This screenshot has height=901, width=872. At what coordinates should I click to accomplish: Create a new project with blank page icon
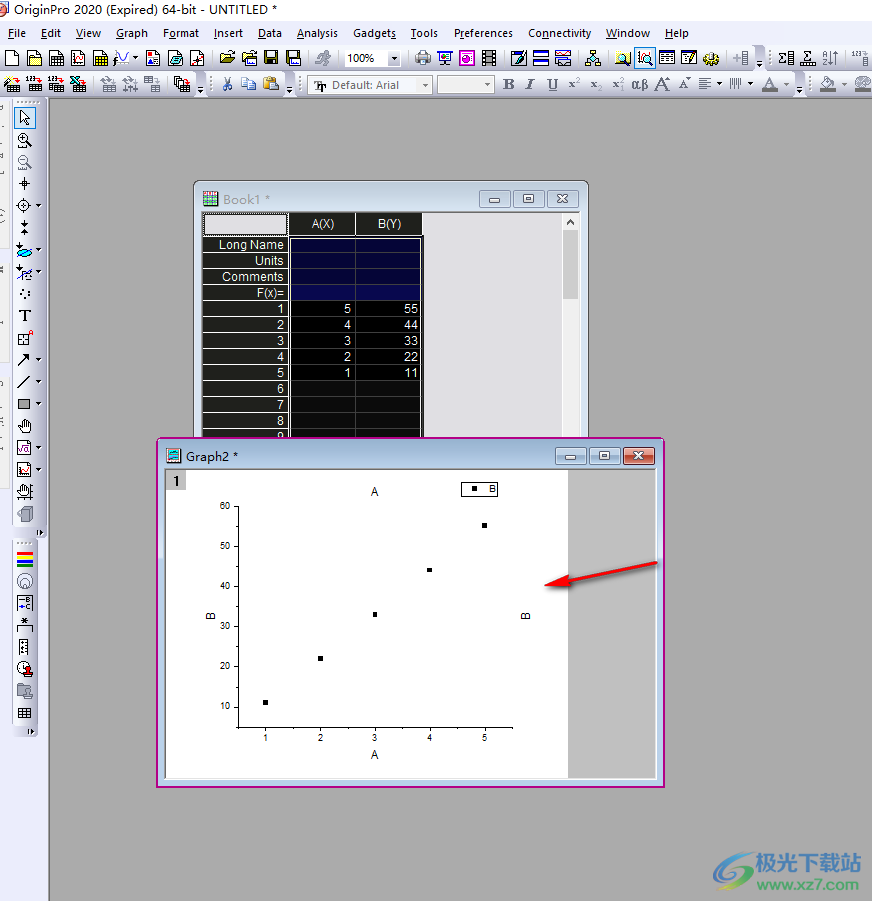pyautogui.click(x=12, y=58)
